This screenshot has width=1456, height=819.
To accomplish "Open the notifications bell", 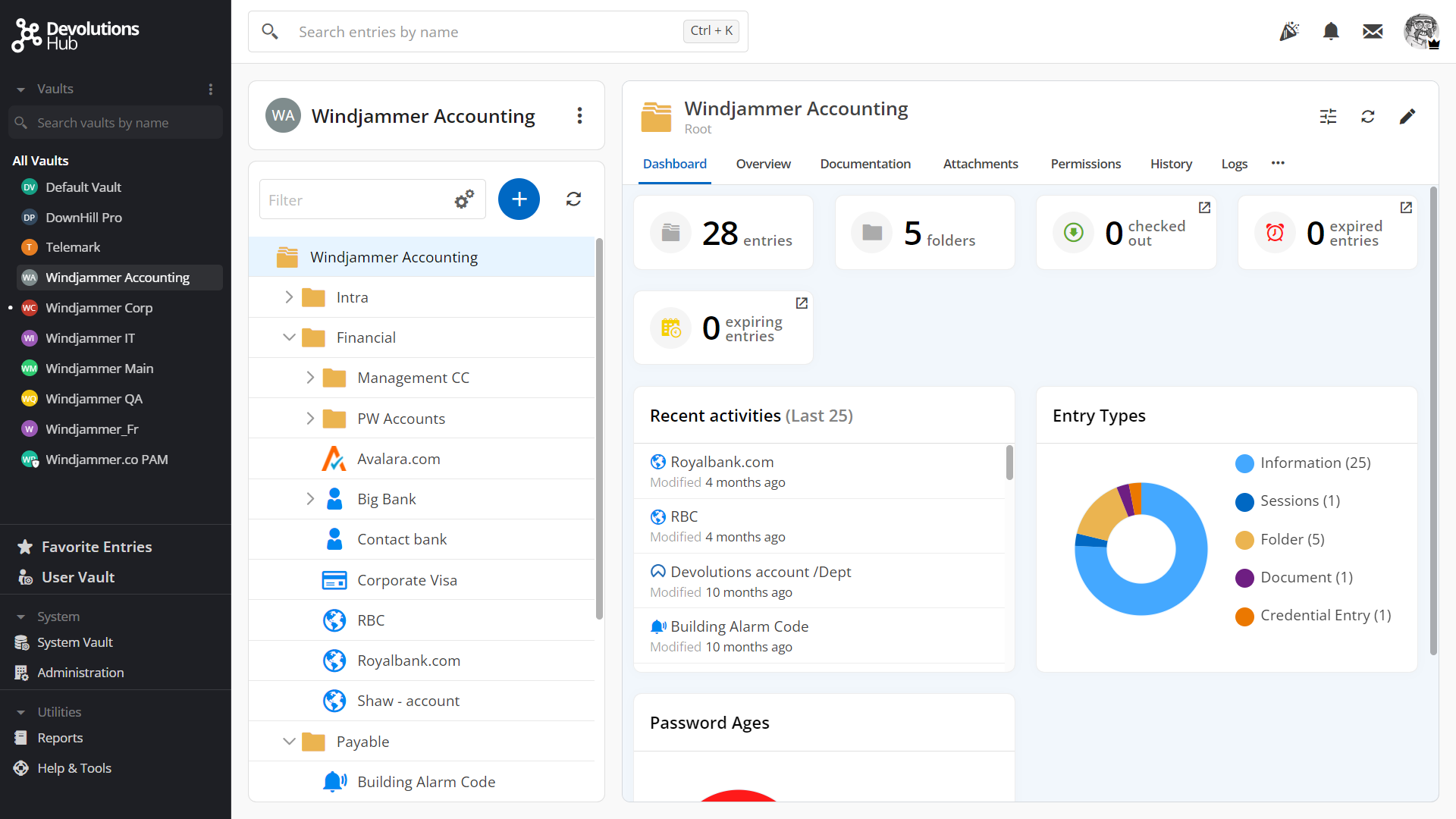I will (1331, 32).
